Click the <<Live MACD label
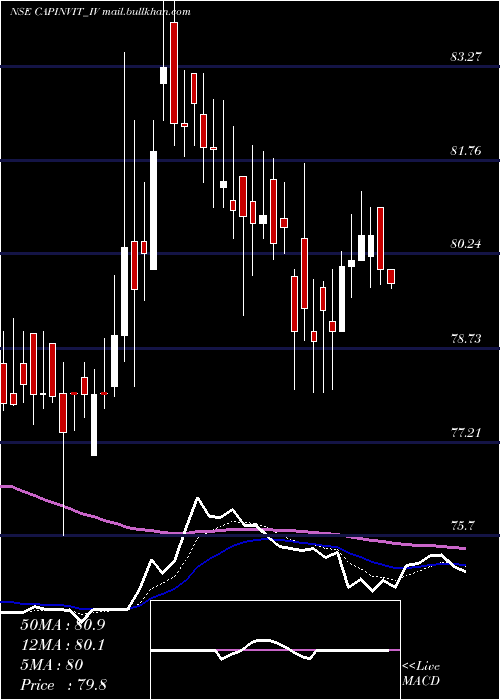Viewport: 500px width, 700px height. (x=421, y=673)
